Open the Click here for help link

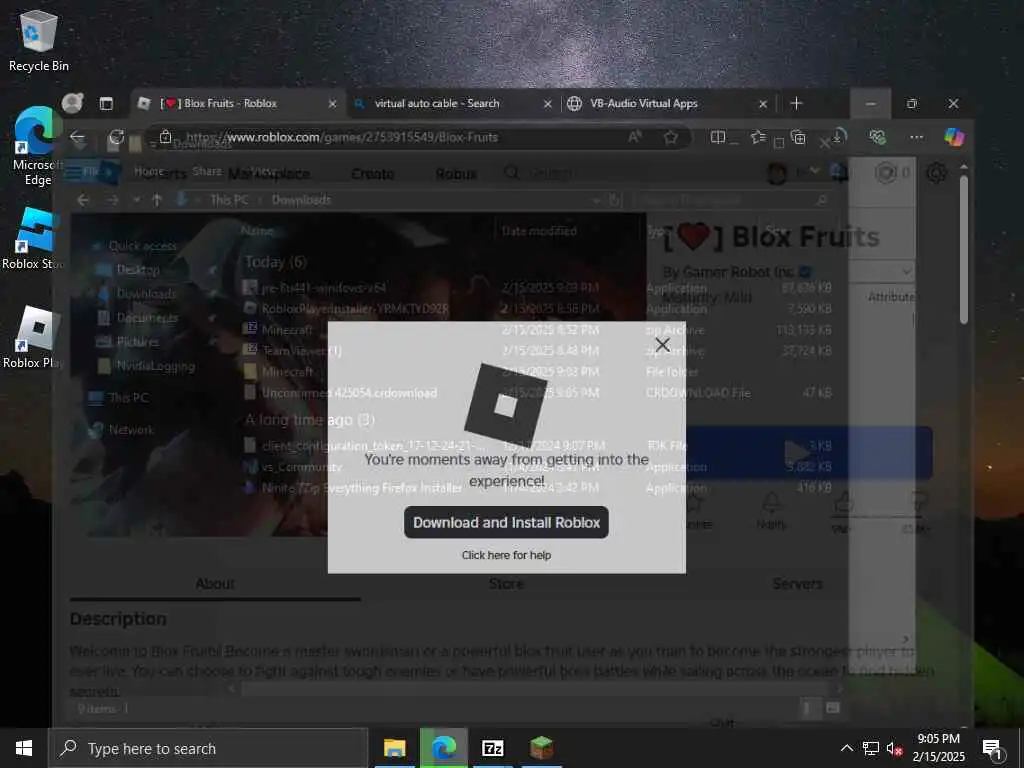[x=506, y=555]
